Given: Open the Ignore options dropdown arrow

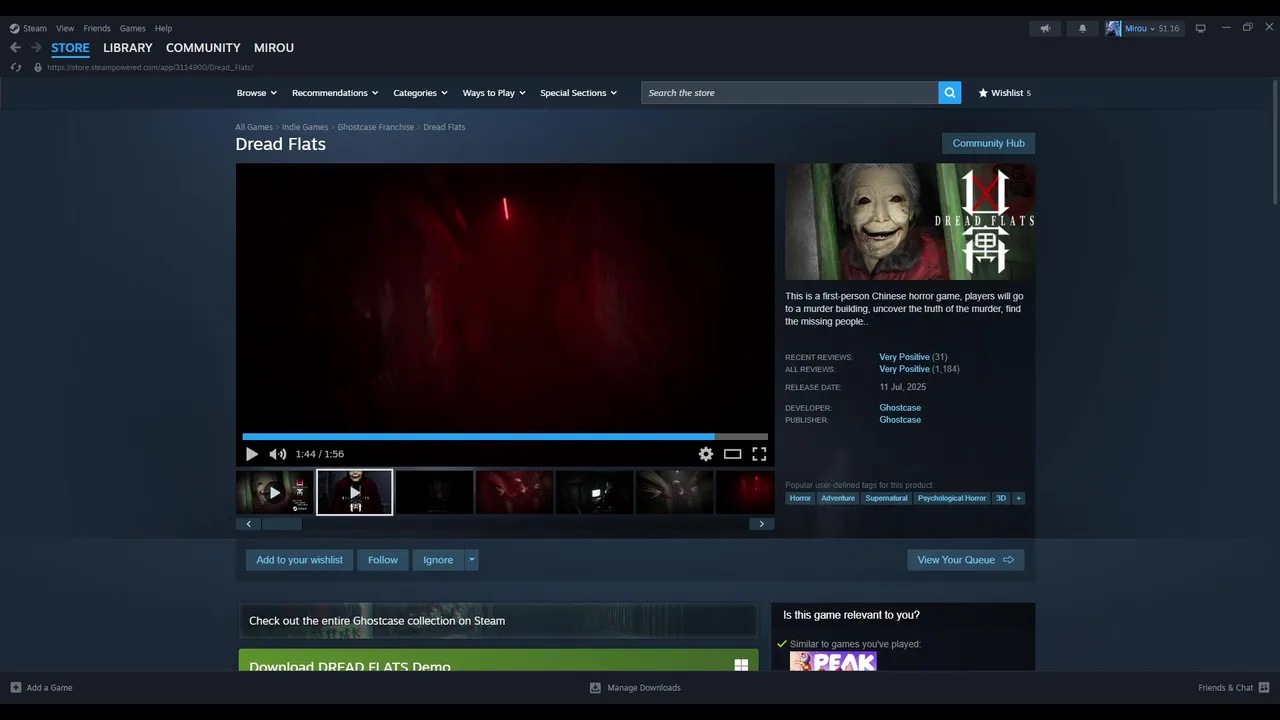Looking at the screenshot, I should click(471, 560).
